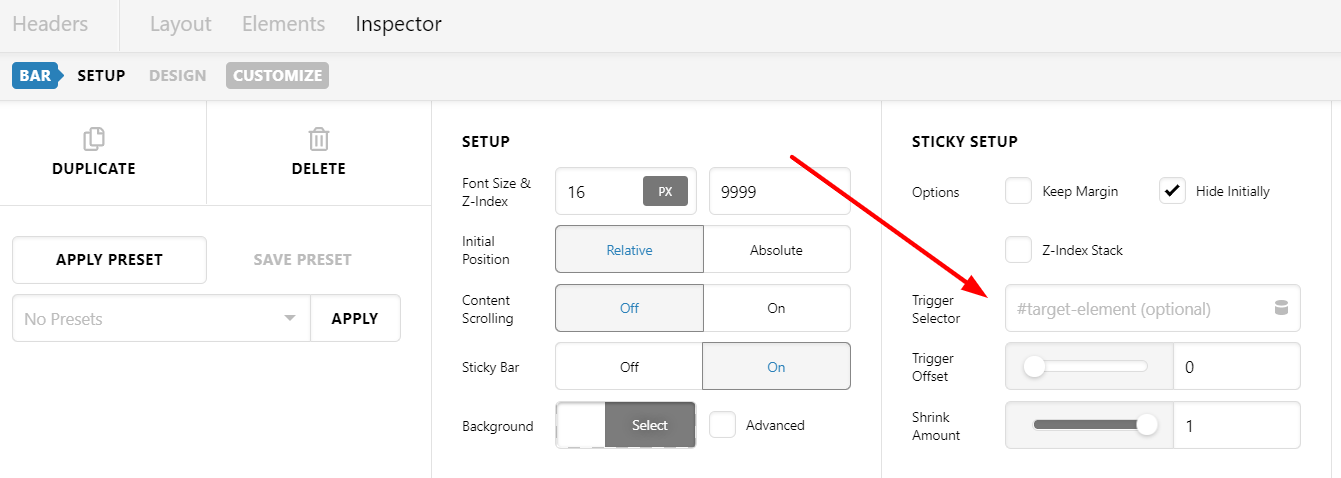Screen dimensions: 1341x478
Task: Click the Shrink Amount label
Action: [936, 426]
